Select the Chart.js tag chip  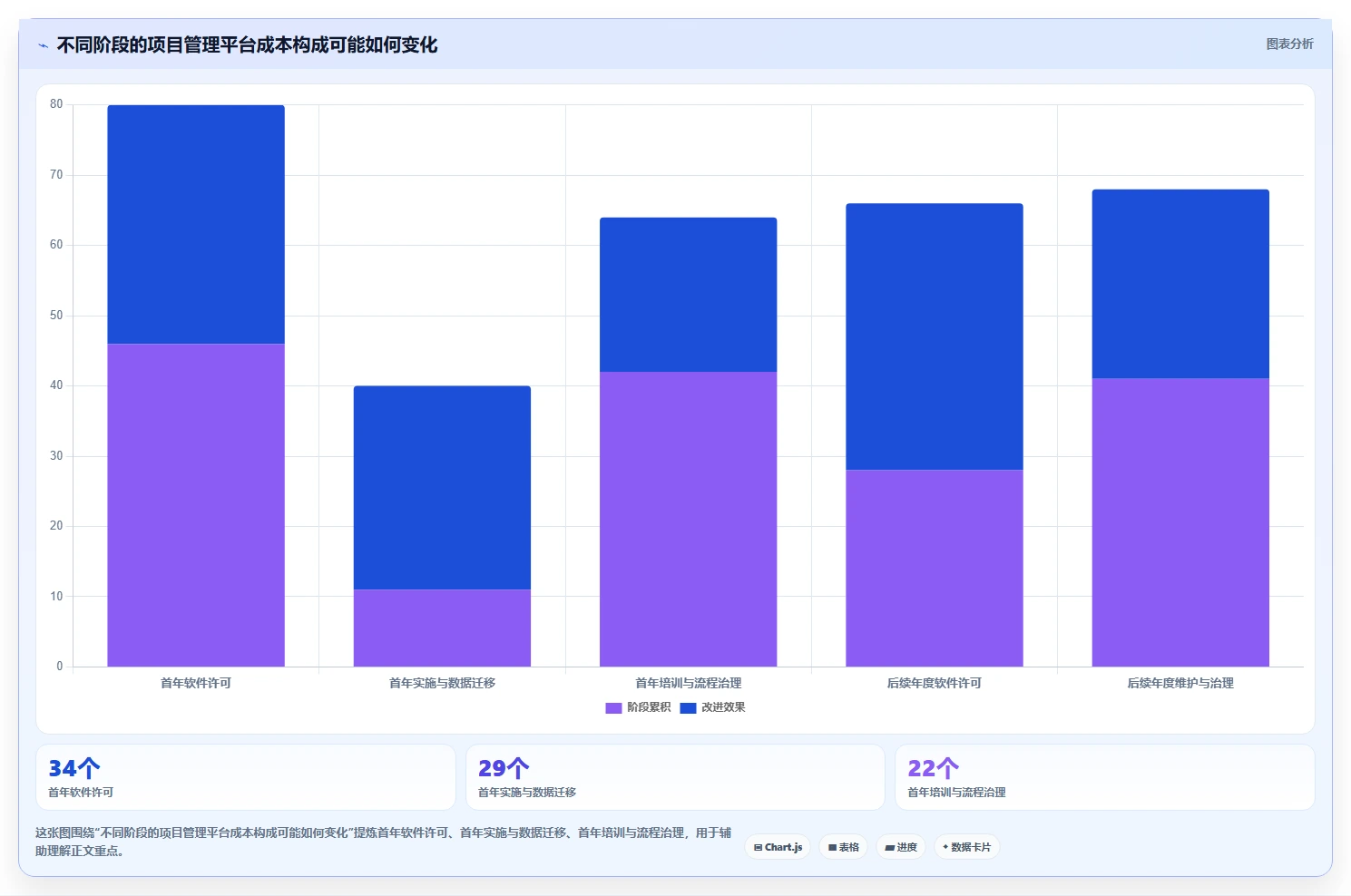tap(778, 847)
